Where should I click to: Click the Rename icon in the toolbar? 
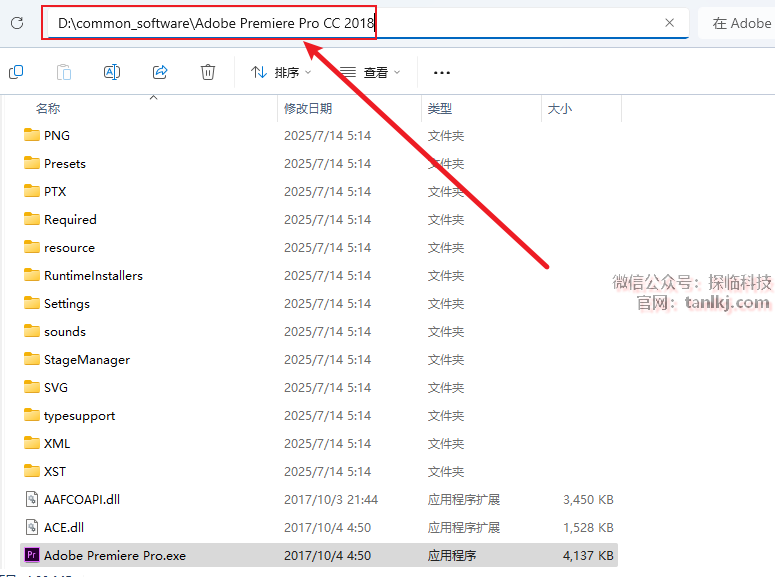(112, 72)
